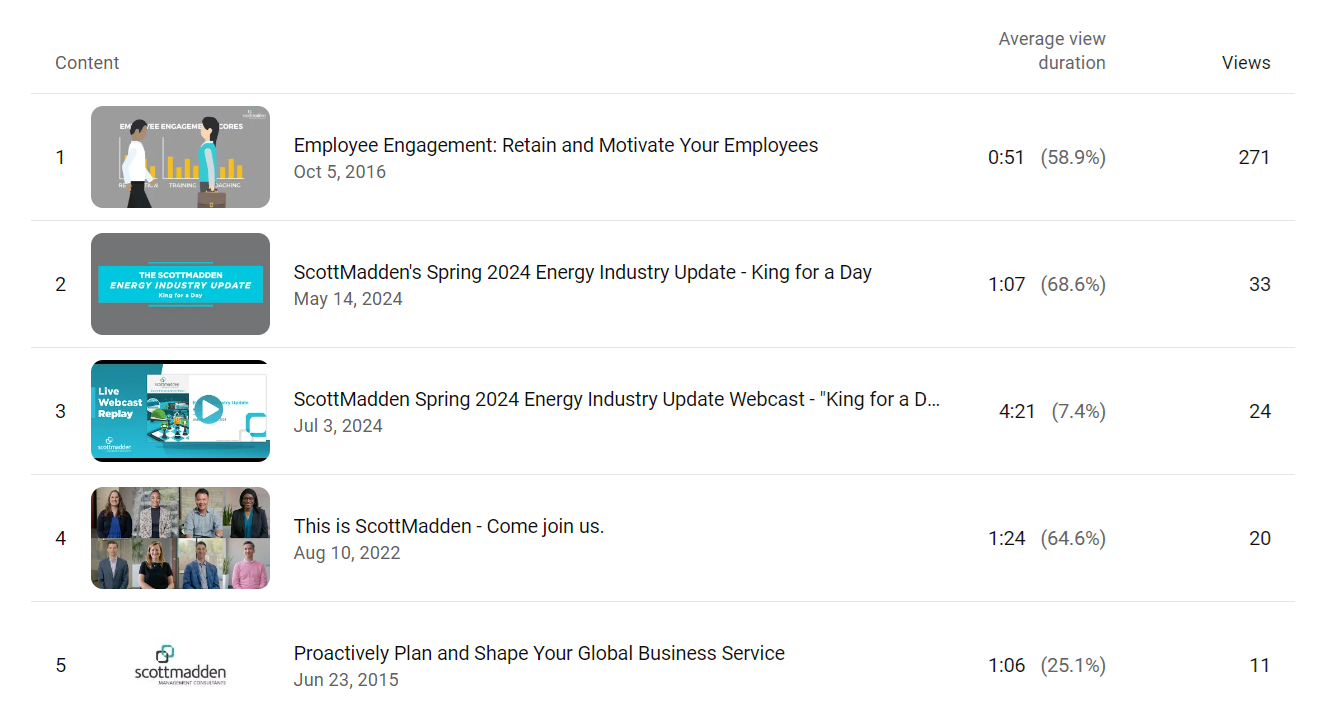Click the ScottMadden logo thumbnail

pyautogui.click(x=180, y=665)
